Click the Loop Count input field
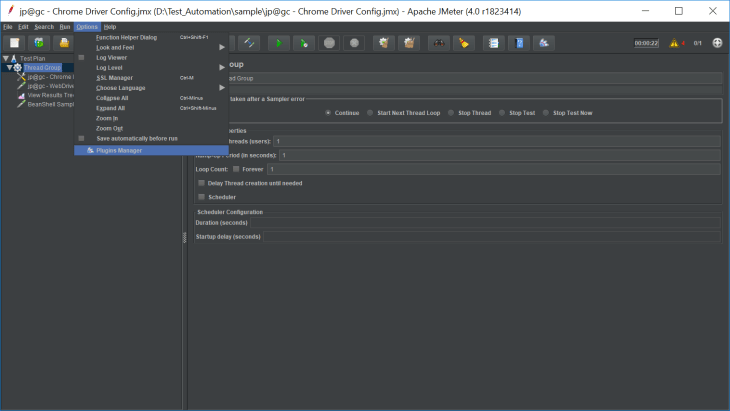Viewport: 730px width, 411px height. tap(494, 169)
